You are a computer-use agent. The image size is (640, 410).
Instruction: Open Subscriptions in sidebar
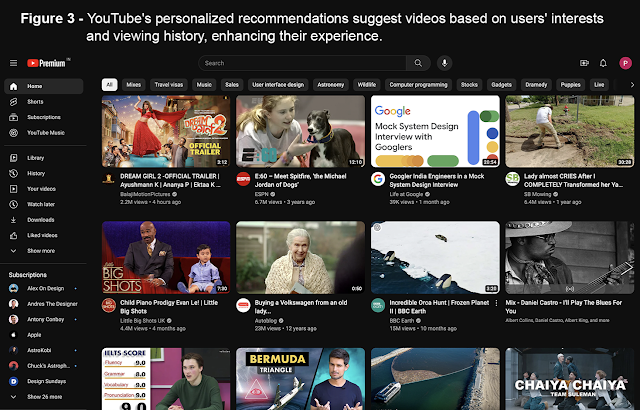(44, 117)
